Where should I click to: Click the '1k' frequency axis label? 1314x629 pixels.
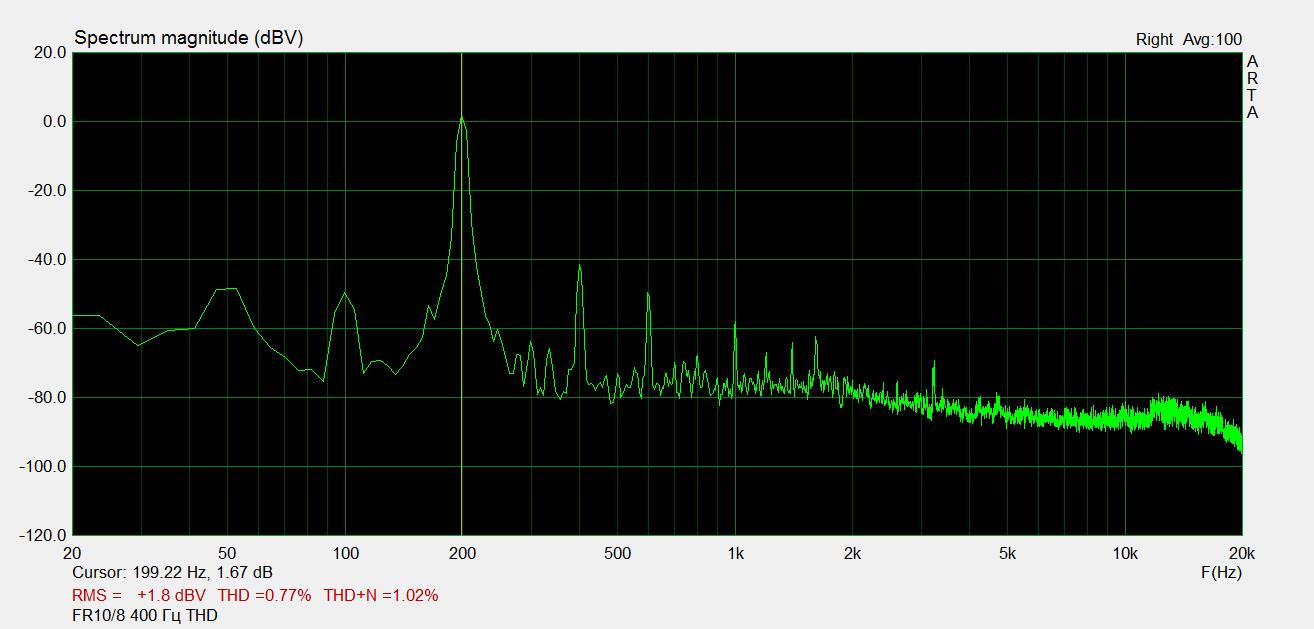click(735, 554)
